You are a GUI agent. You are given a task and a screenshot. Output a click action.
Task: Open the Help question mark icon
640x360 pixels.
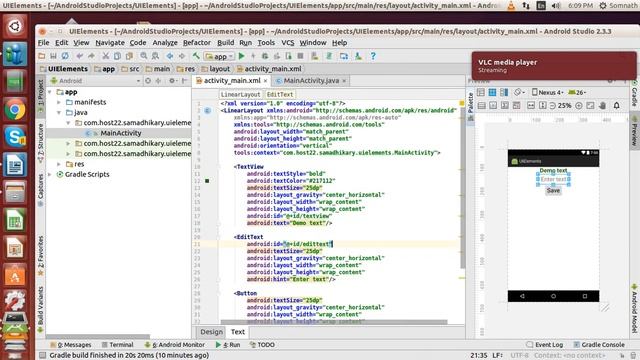pyautogui.click(x=373, y=56)
